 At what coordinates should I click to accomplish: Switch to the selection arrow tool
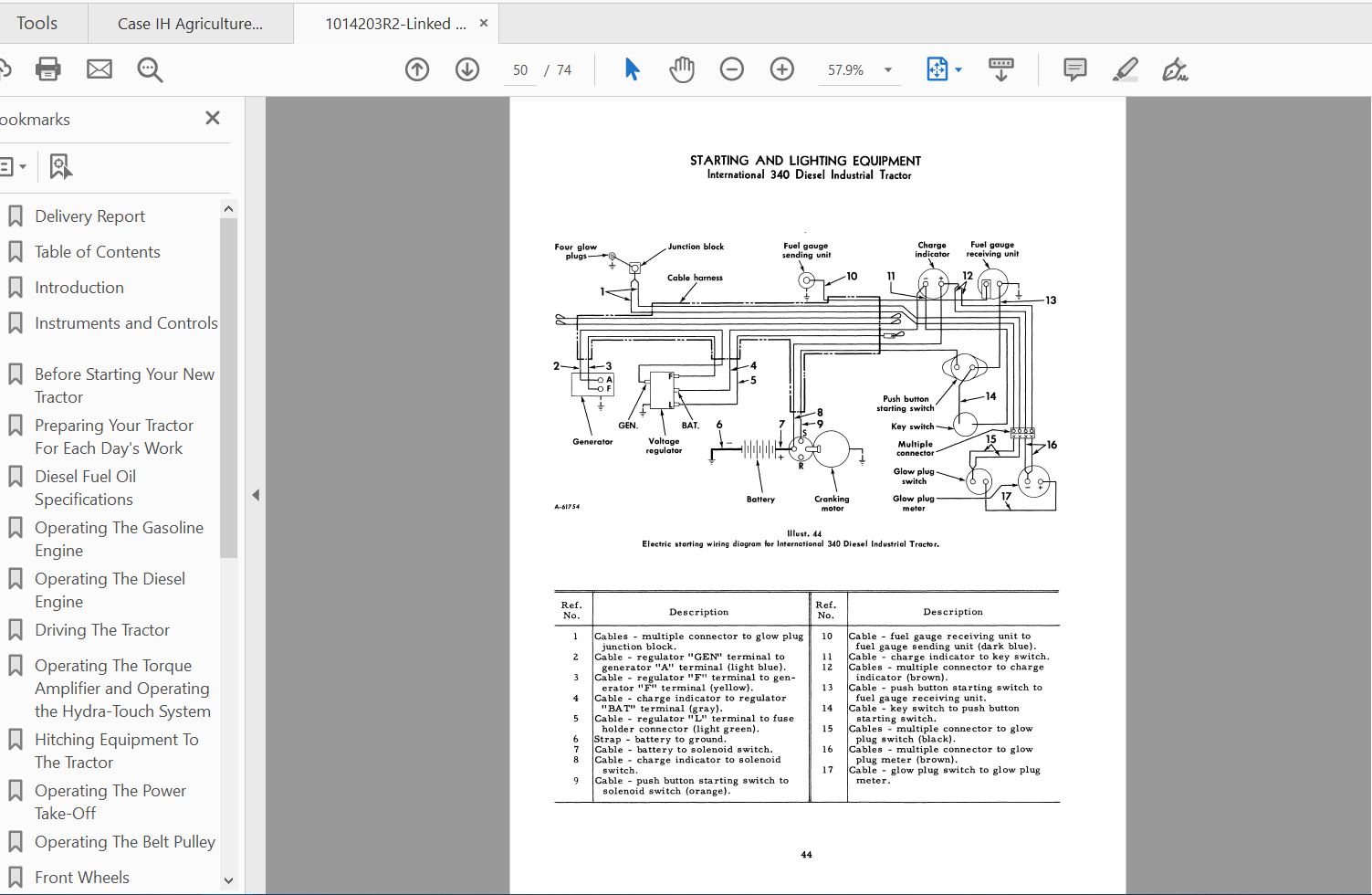631,68
